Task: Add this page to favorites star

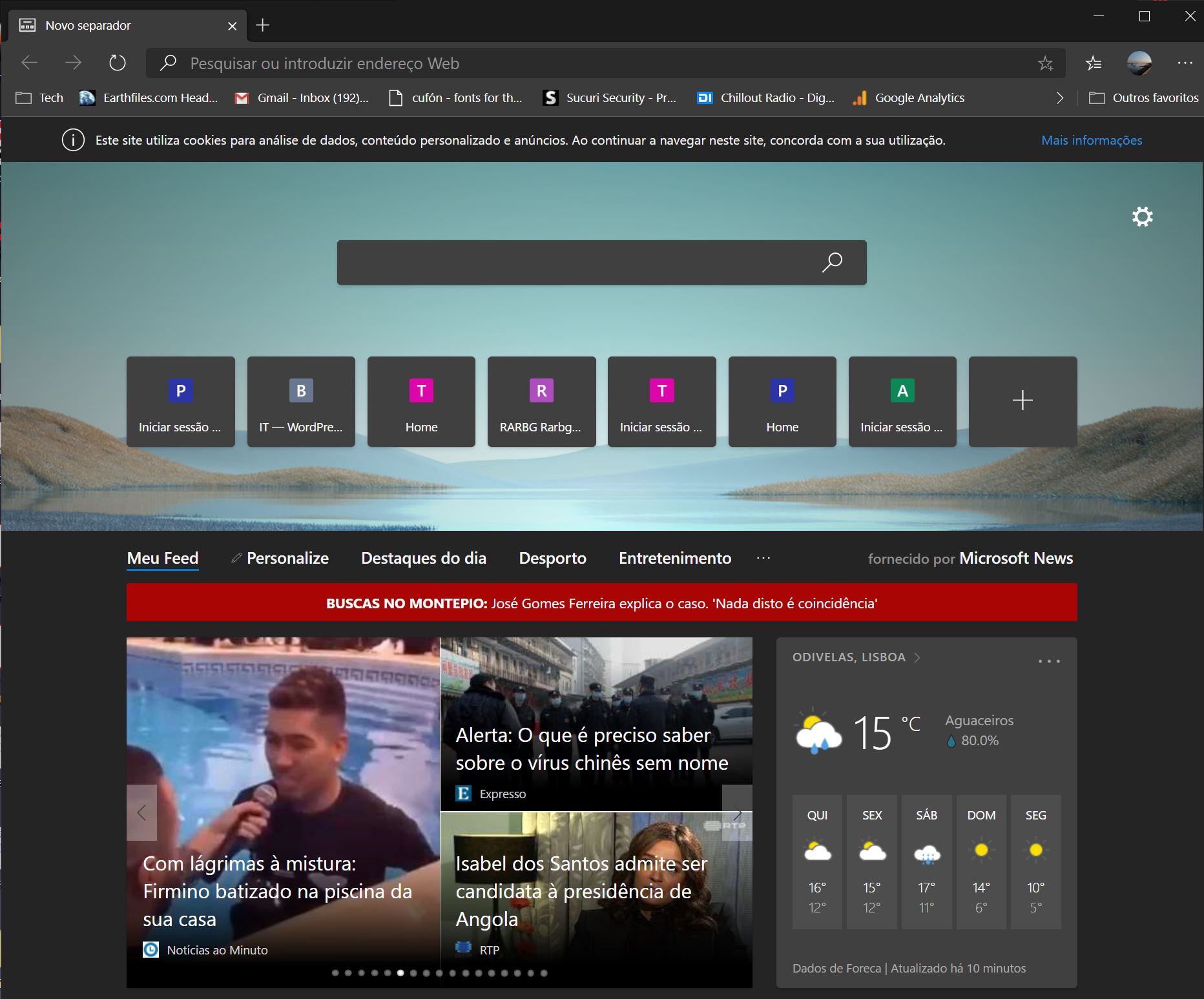Action: click(x=1045, y=63)
